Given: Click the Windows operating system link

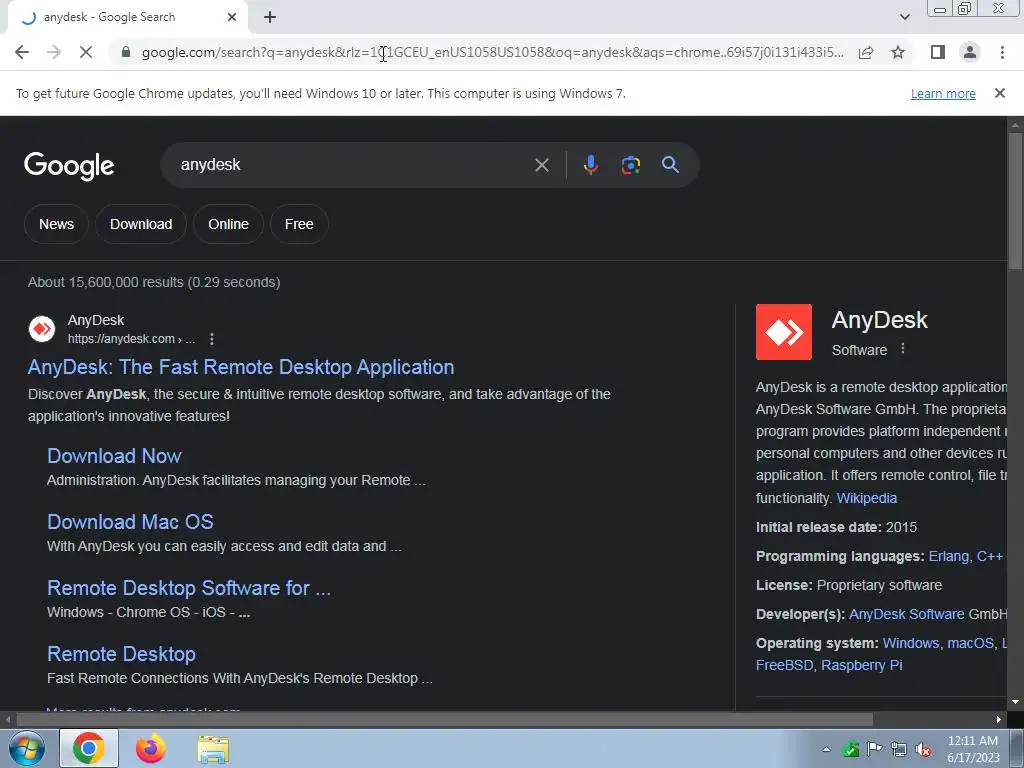Looking at the screenshot, I should 910,643.
